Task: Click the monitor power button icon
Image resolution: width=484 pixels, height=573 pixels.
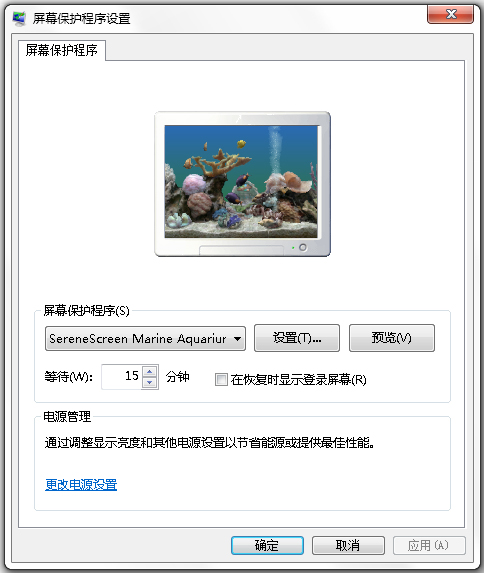Action: point(303,247)
